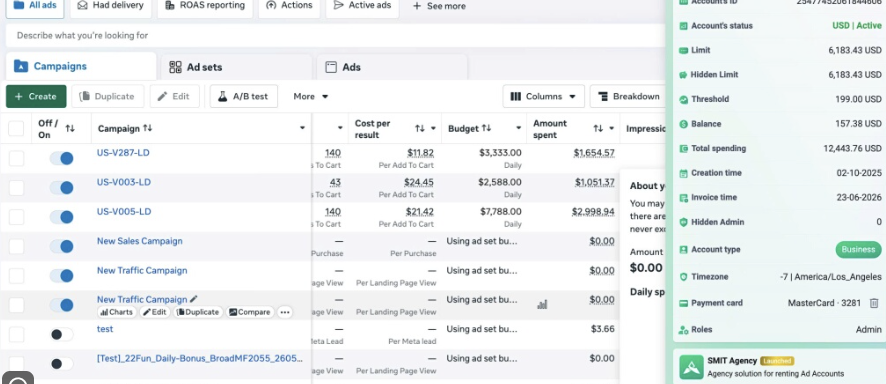Sort by Off/On column
This screenshot has width=886, height=384.
point(70,128)
